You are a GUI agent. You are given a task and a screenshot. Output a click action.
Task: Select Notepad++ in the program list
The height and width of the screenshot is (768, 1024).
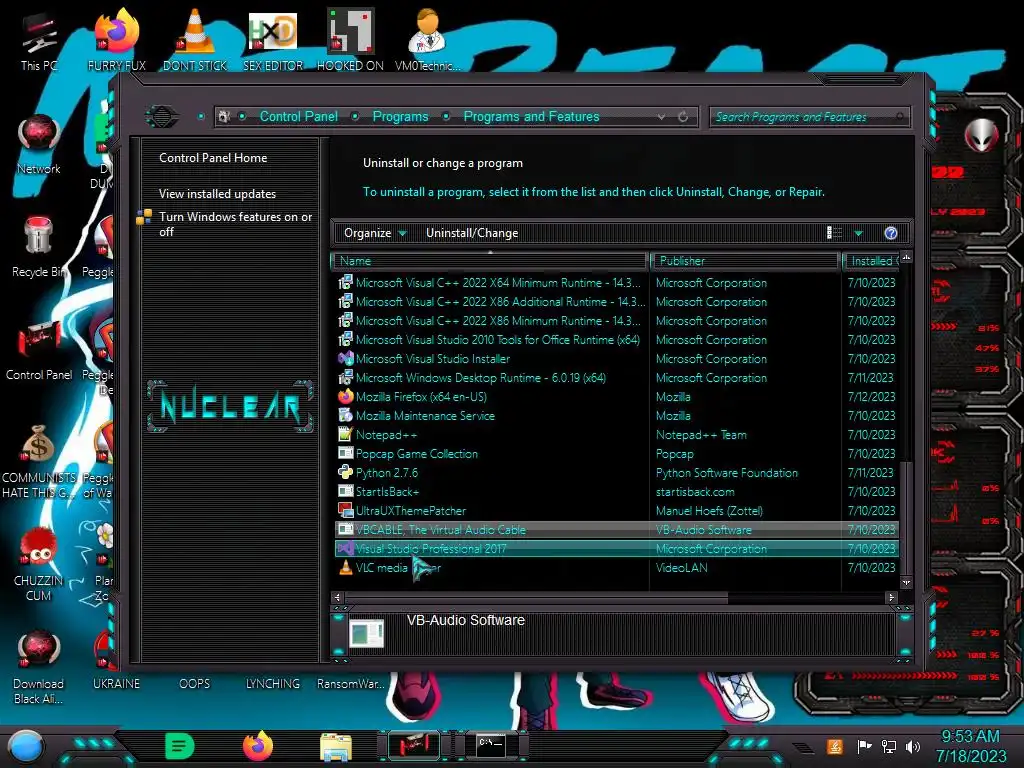(x=616, y=434)
